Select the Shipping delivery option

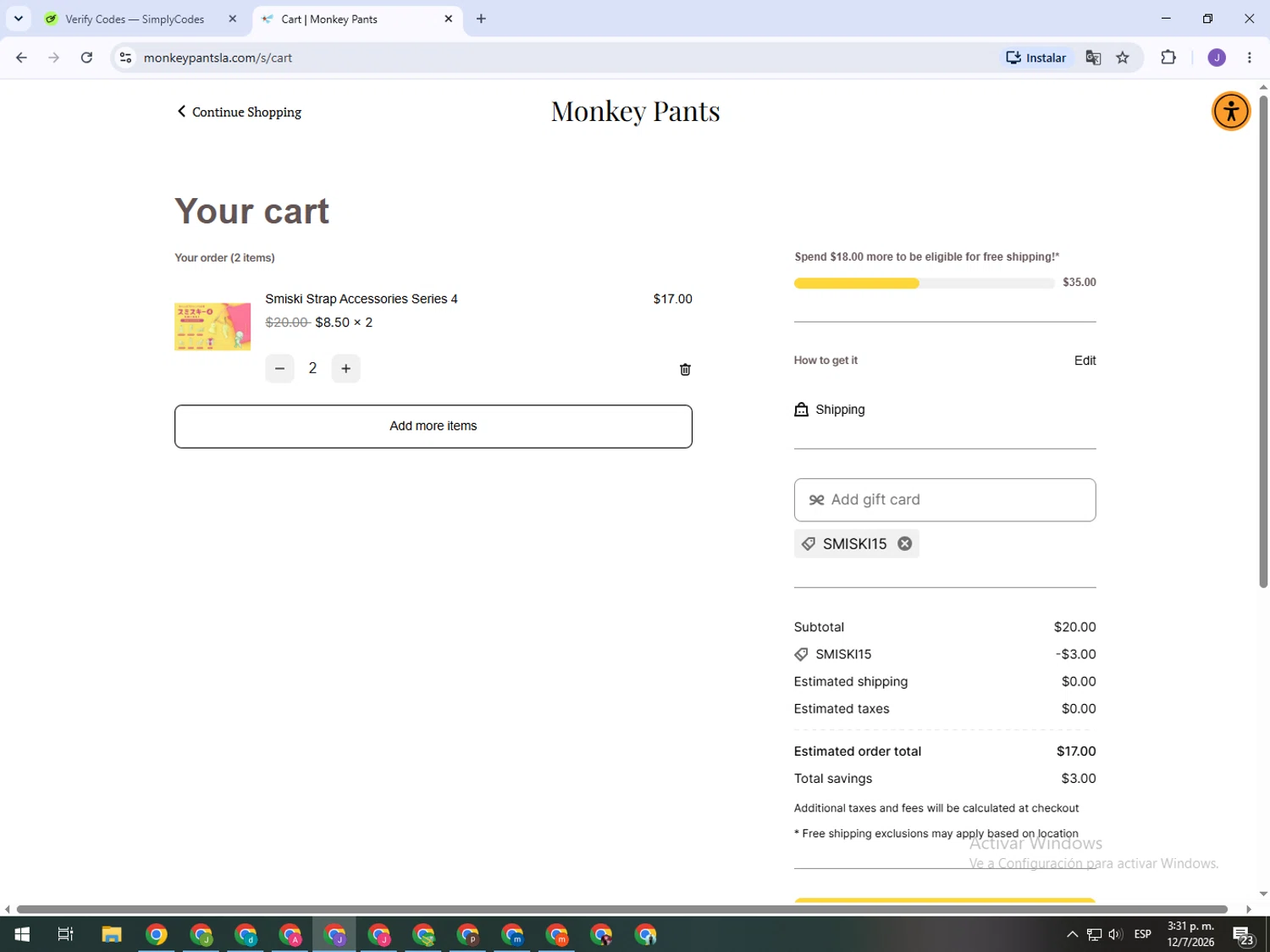830,410
